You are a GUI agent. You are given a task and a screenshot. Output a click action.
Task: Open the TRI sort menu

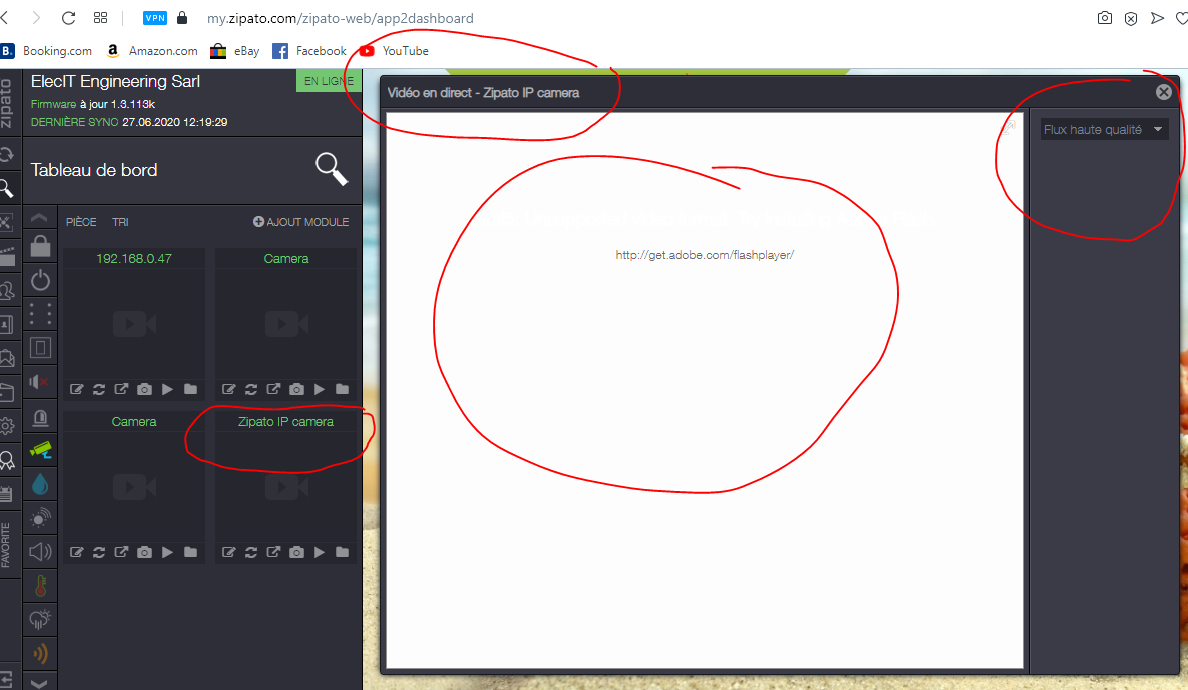point(120,222)
